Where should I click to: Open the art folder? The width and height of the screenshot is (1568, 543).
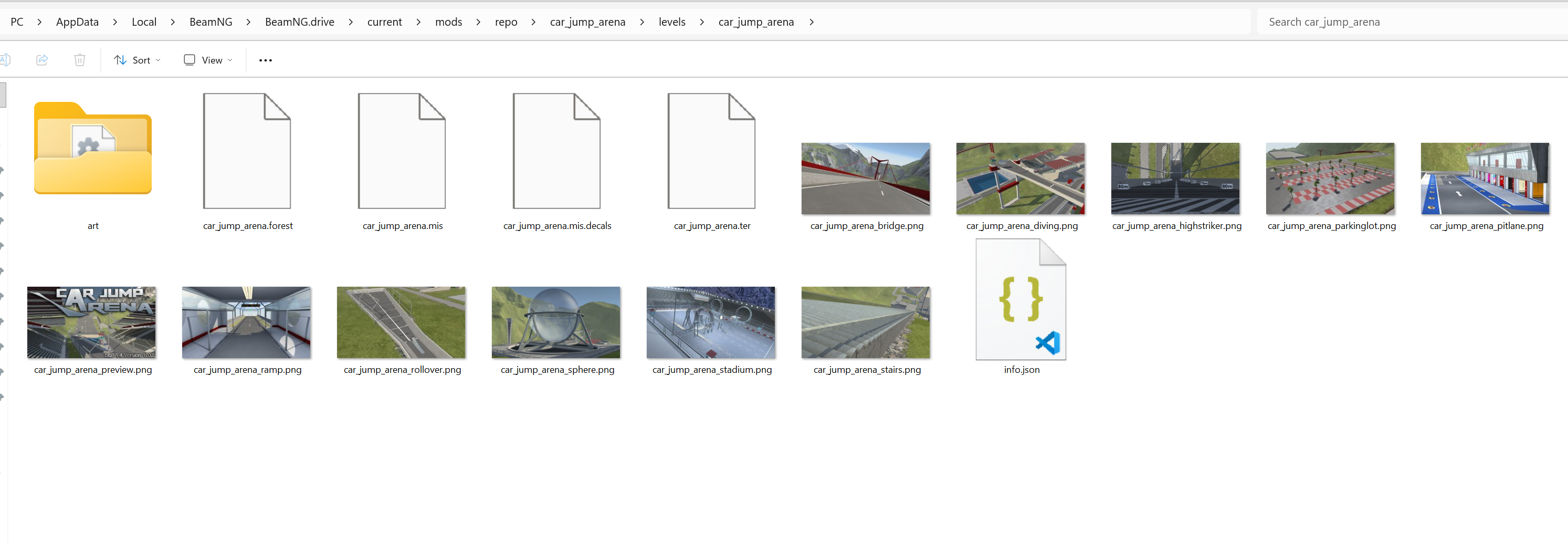(92, 148)
